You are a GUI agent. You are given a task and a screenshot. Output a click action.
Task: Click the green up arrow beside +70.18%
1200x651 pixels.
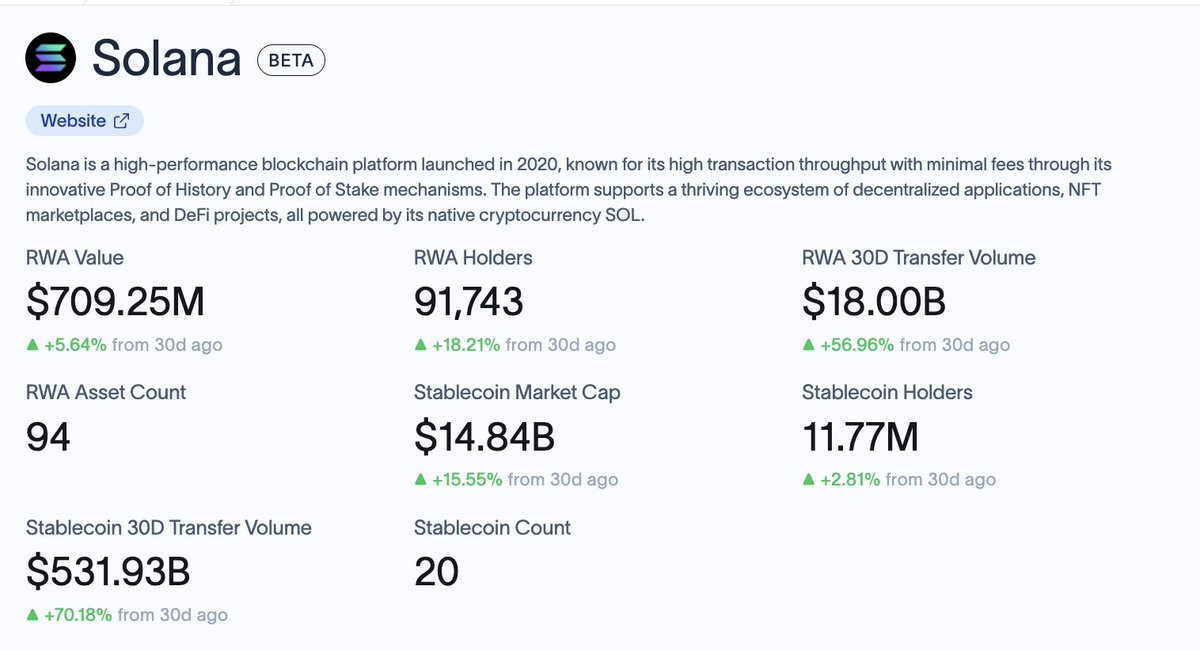33,615
